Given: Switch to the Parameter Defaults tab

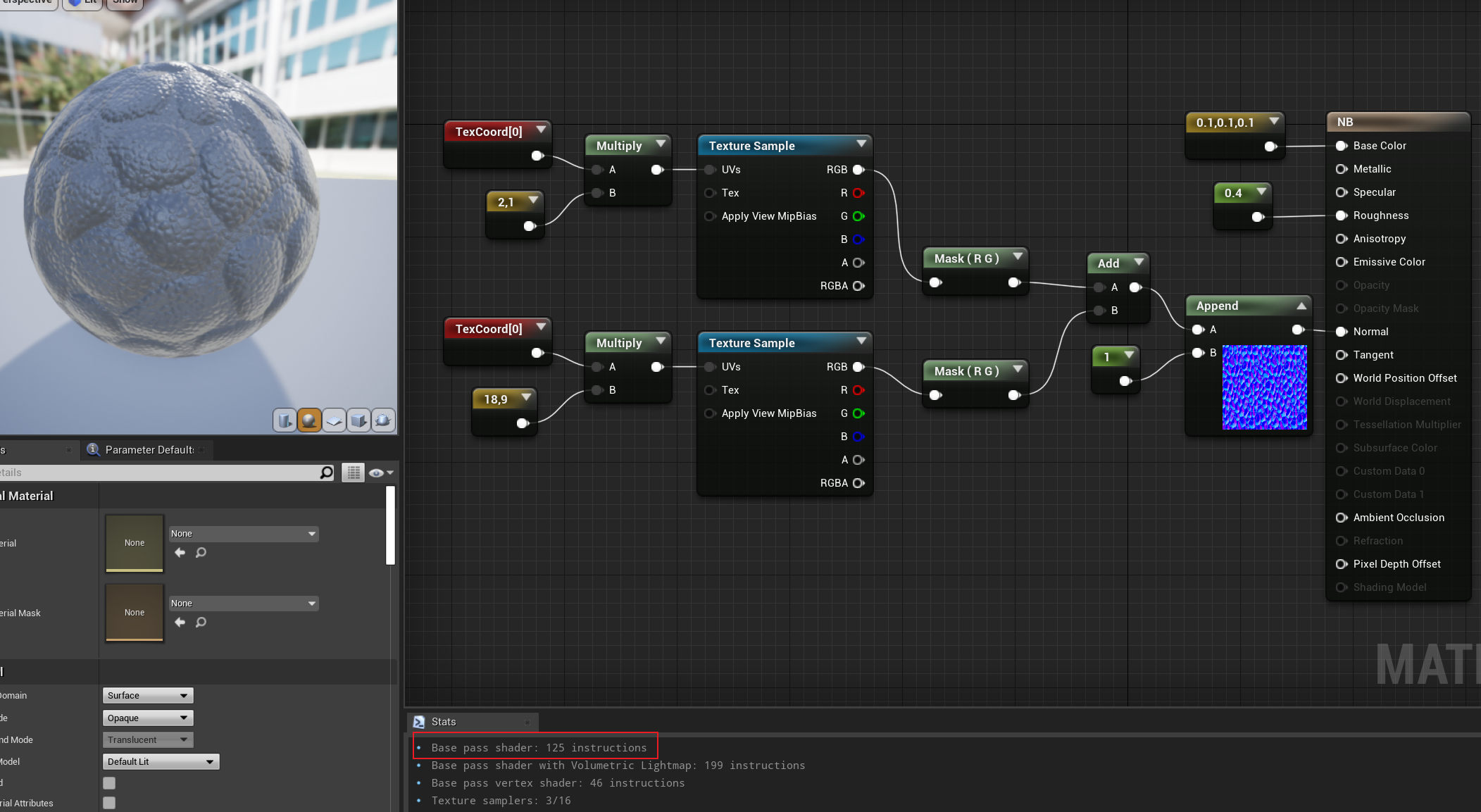Looking at the screenshot, I should (x=147, y=449).
